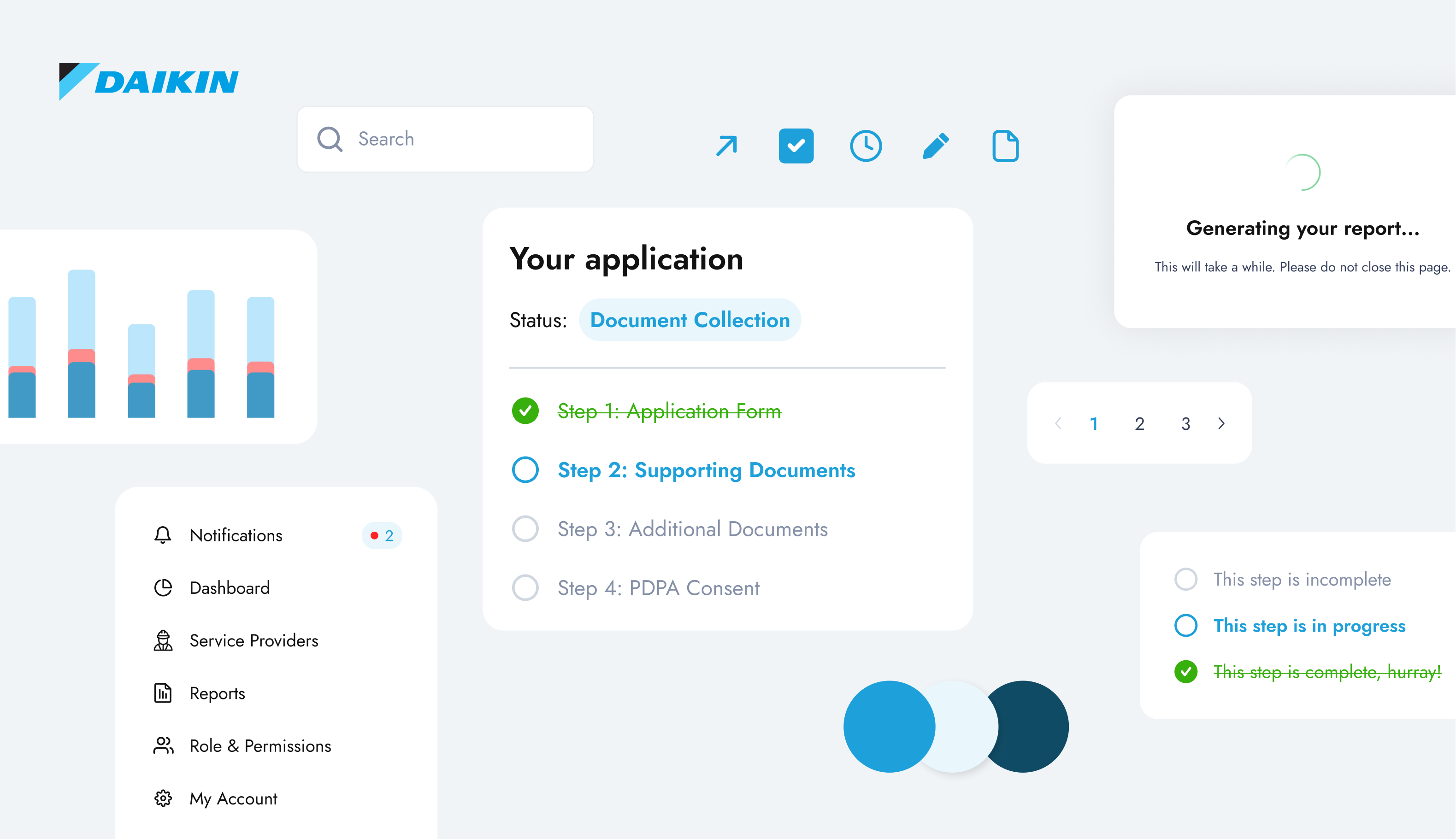
Task: Click the diagonal arrow icon
Action: click(x=726, y=146)
